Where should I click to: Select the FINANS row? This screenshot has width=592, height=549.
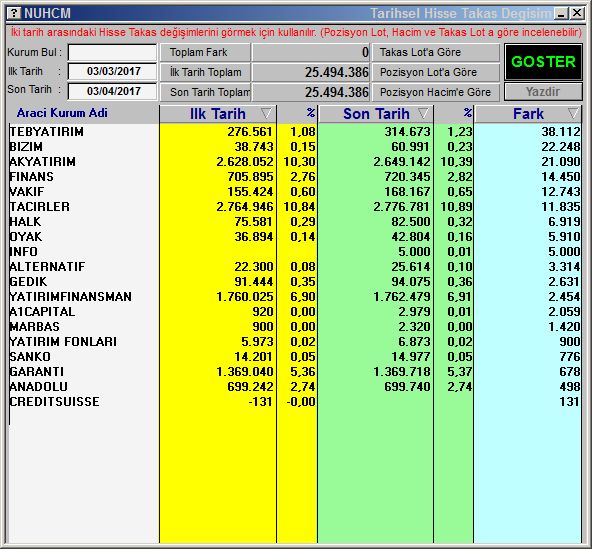pyautogui.click(x=295, y=177)
